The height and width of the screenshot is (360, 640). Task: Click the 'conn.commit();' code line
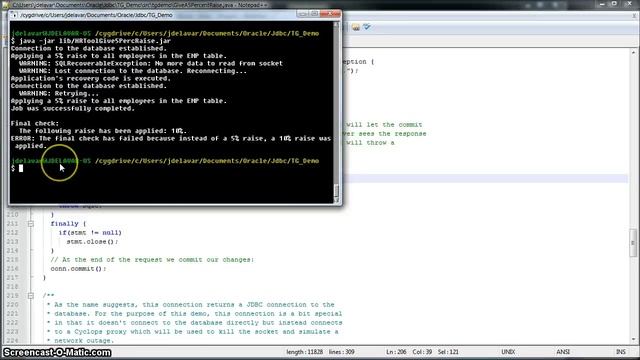tap(78, 269)
